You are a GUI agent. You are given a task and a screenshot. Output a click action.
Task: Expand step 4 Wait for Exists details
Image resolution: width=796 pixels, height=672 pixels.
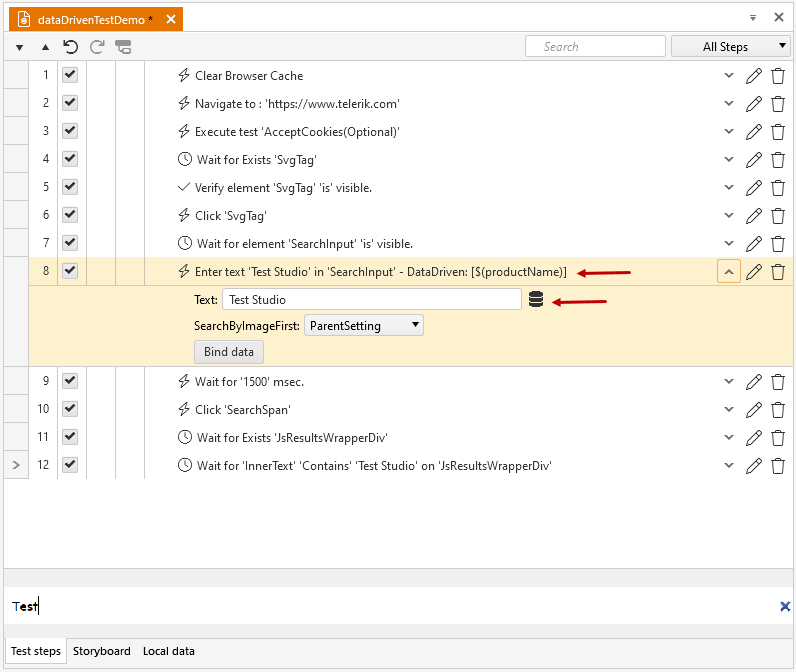(x=729, y=159)
